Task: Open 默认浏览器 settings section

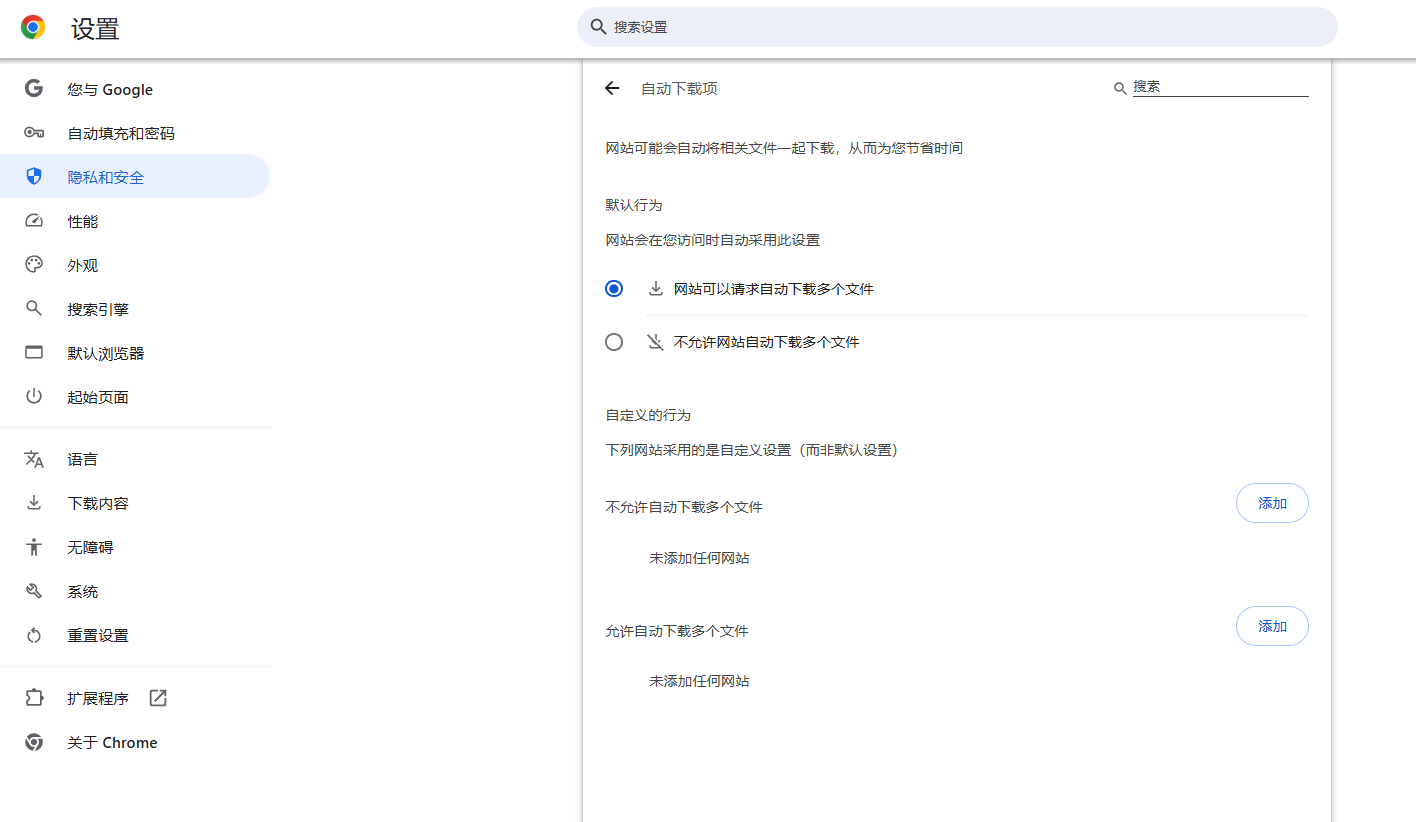Action: click(x=135, y=353)
